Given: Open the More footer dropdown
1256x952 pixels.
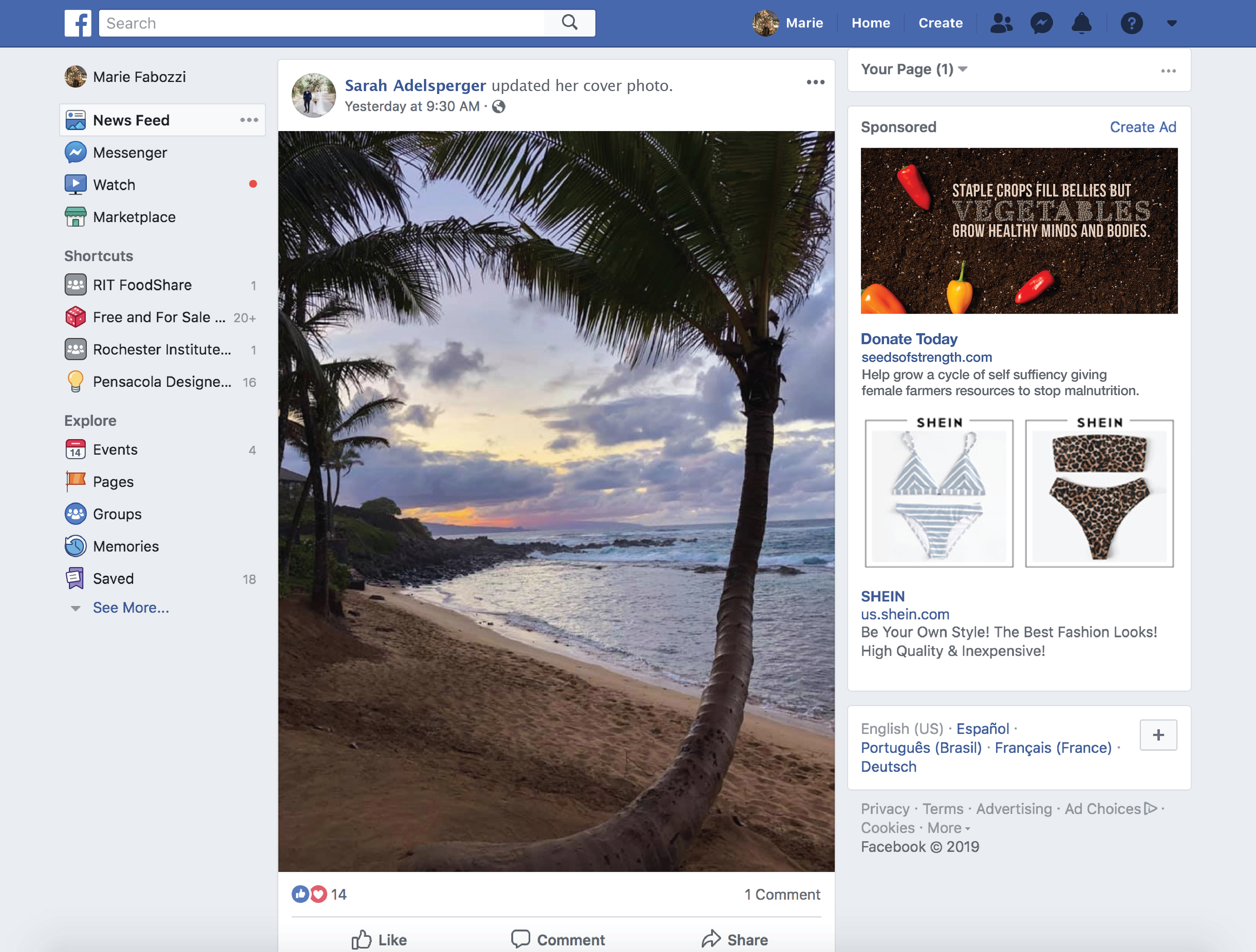Looking at the screenshot, I should [x=948, y=828].
